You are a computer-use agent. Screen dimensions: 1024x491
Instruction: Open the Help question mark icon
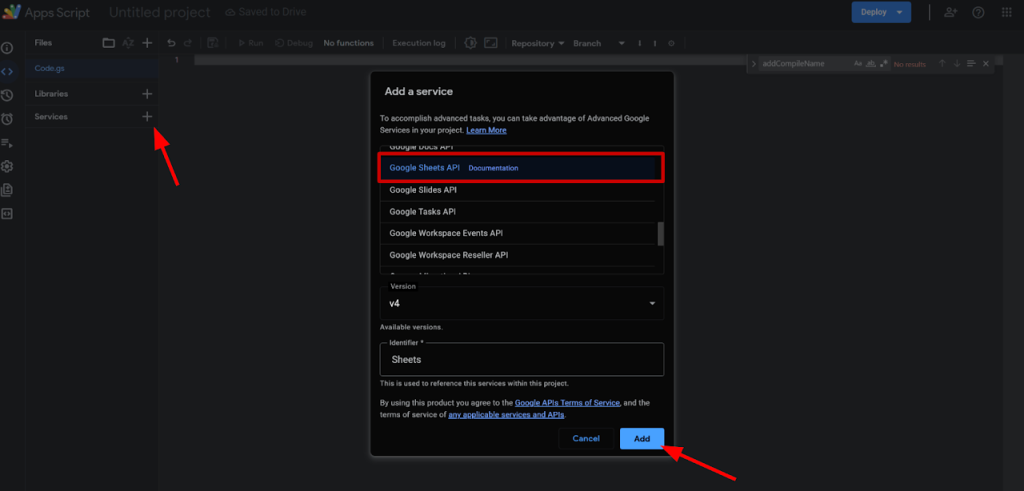(x=978, y=13)
